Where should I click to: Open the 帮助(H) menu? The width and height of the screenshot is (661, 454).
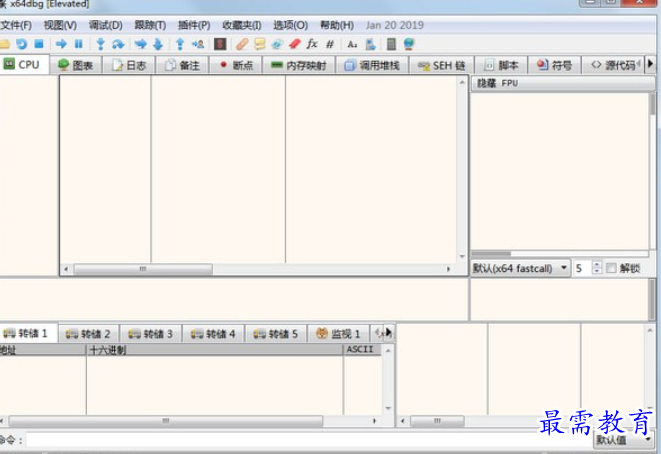[337, 25]
